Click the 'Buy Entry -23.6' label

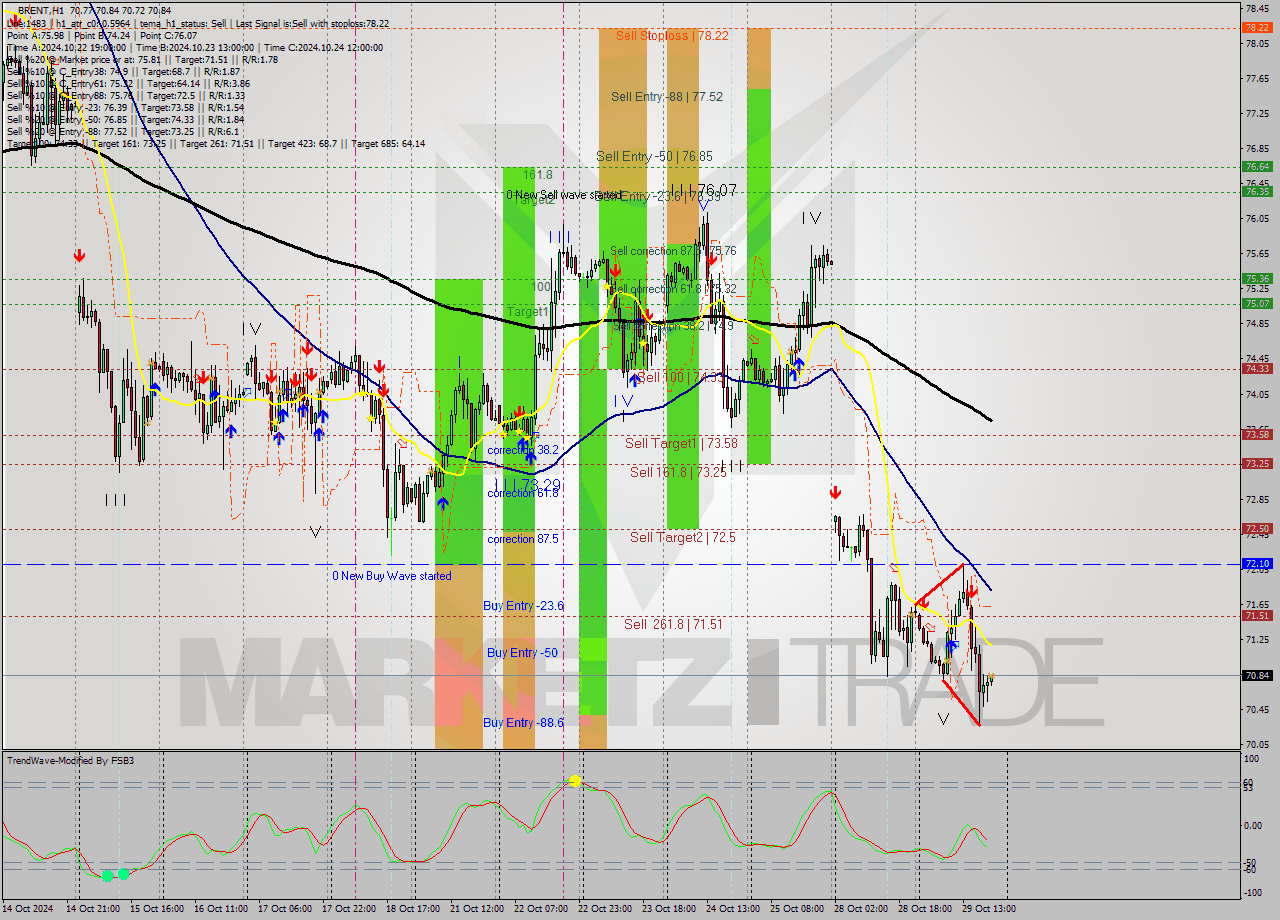click(x=523, y=606)
